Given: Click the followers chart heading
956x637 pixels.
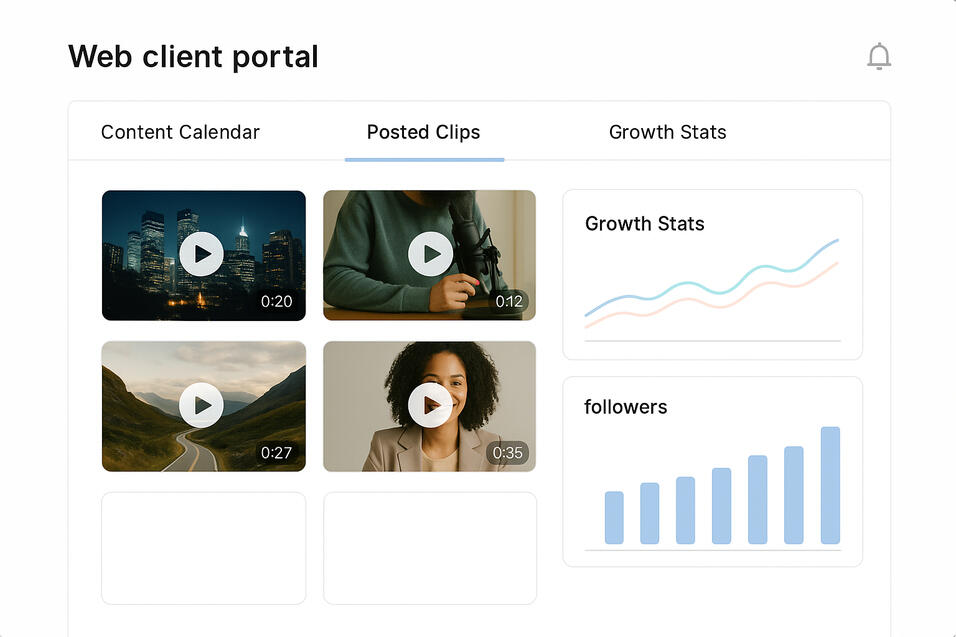Looking at the screenshot, I should click(625, 407).
